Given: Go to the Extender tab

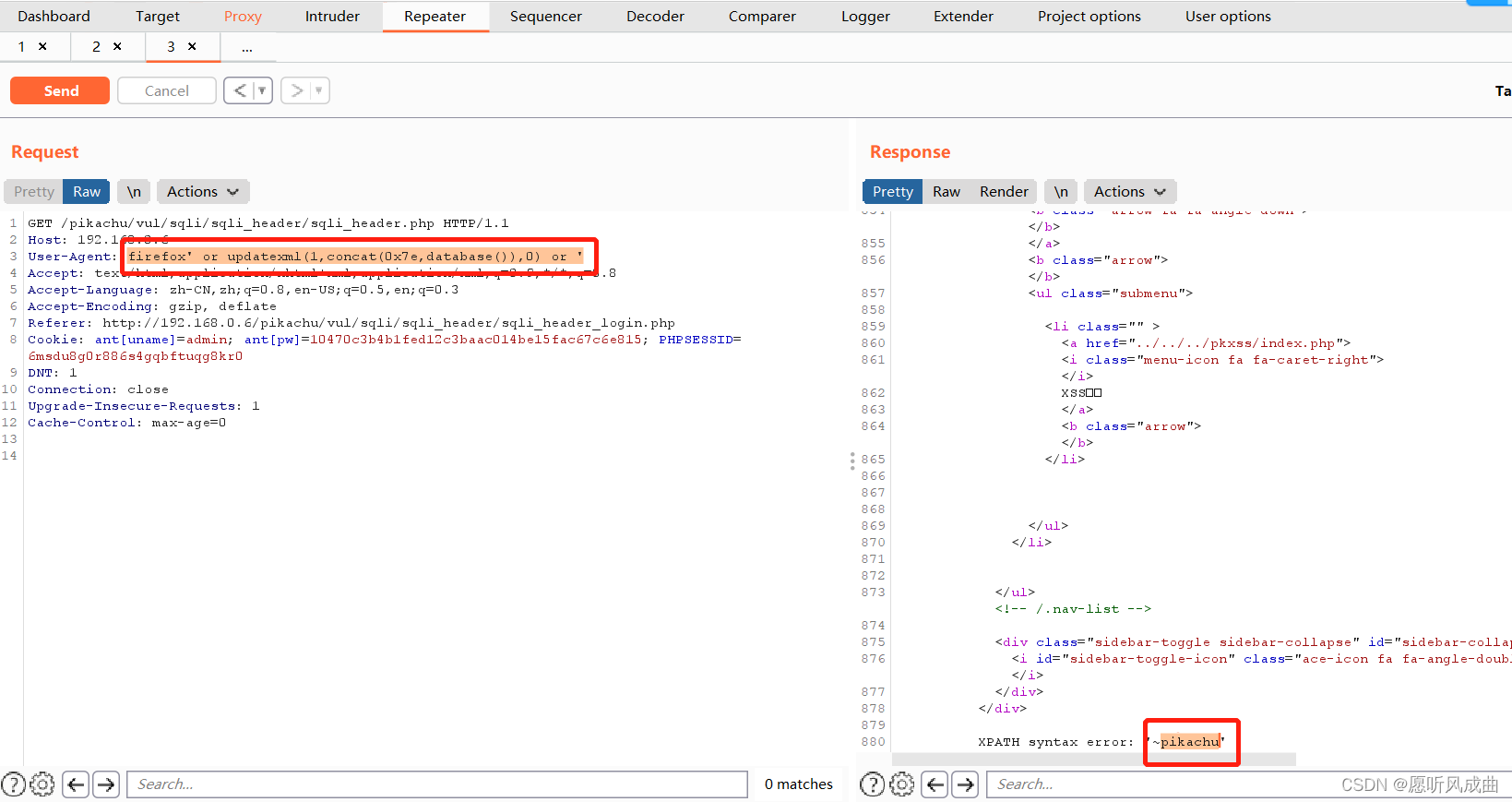Looking at the screenshot, I should pos(963,16).
